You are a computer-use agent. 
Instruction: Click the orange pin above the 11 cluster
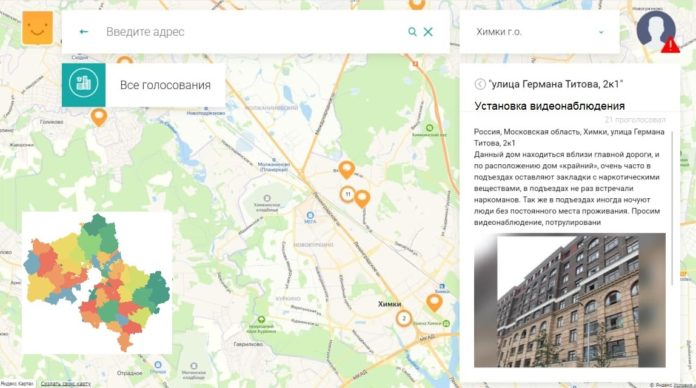coord(346,170)
